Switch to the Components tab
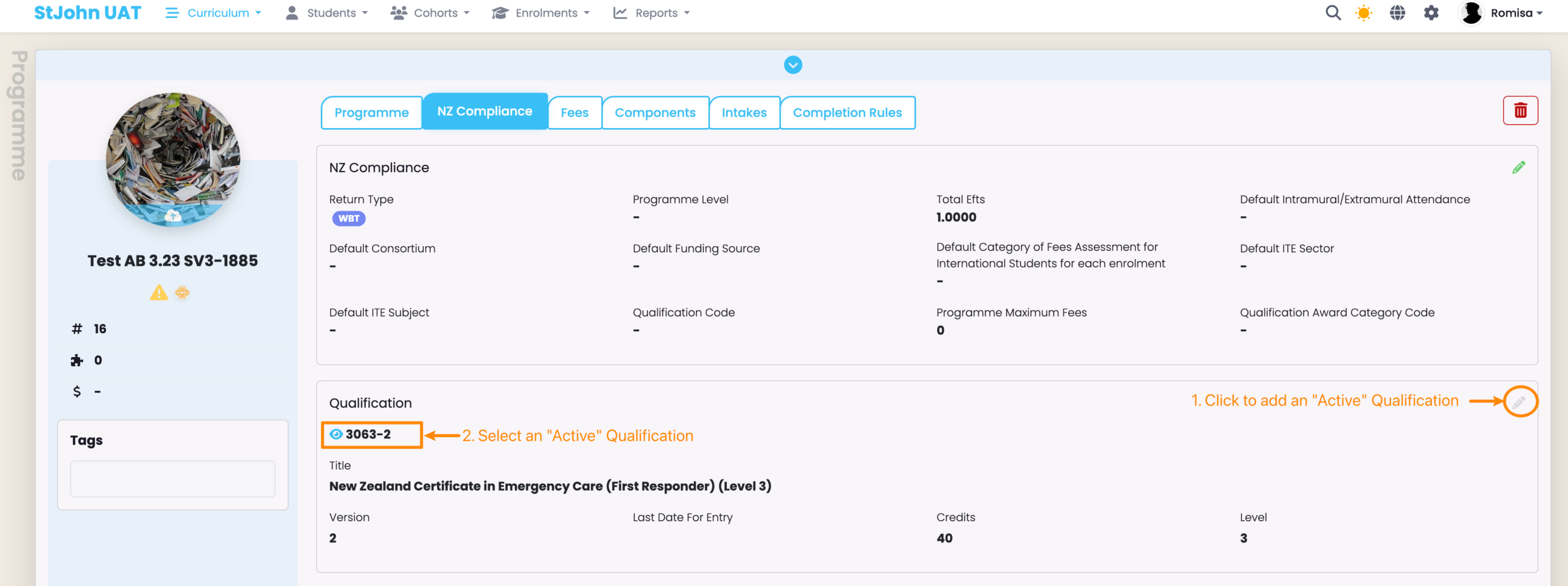Image resolution: width=1568 pixels, height=586 pixels. tap(655, 113)
